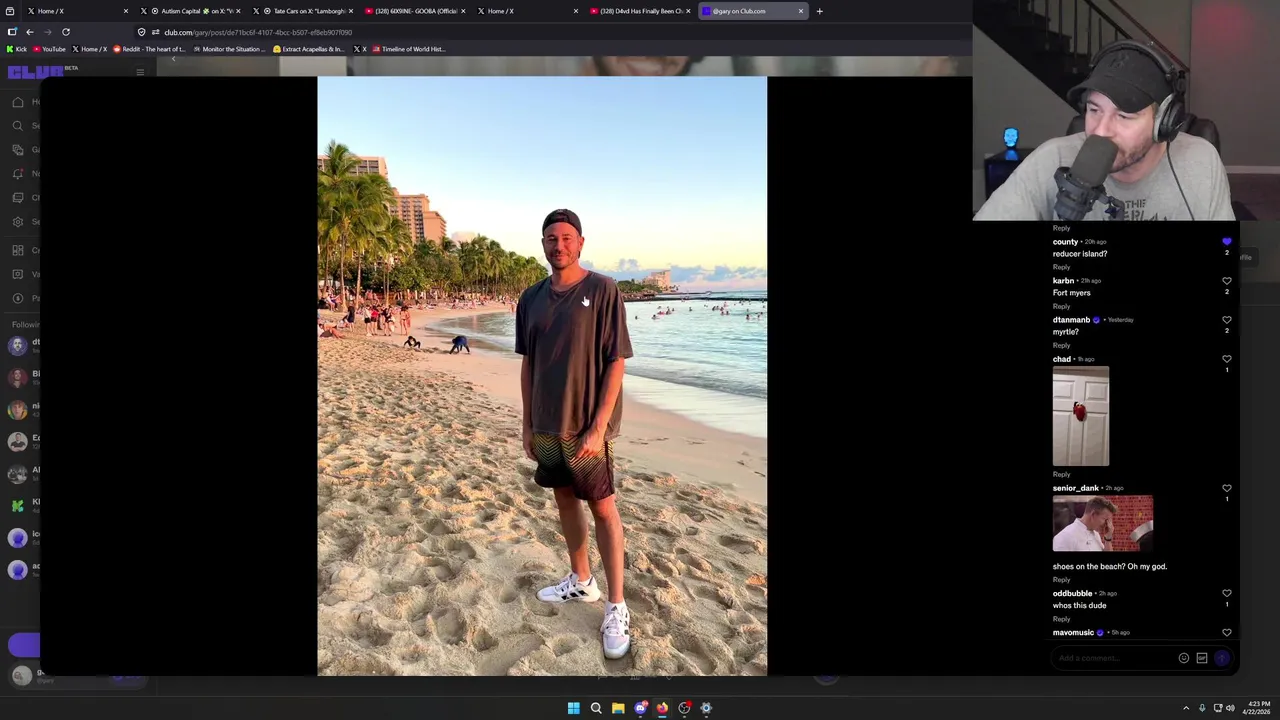
Task: Open county's profile from username
Action: click(x=1065, y=242)
